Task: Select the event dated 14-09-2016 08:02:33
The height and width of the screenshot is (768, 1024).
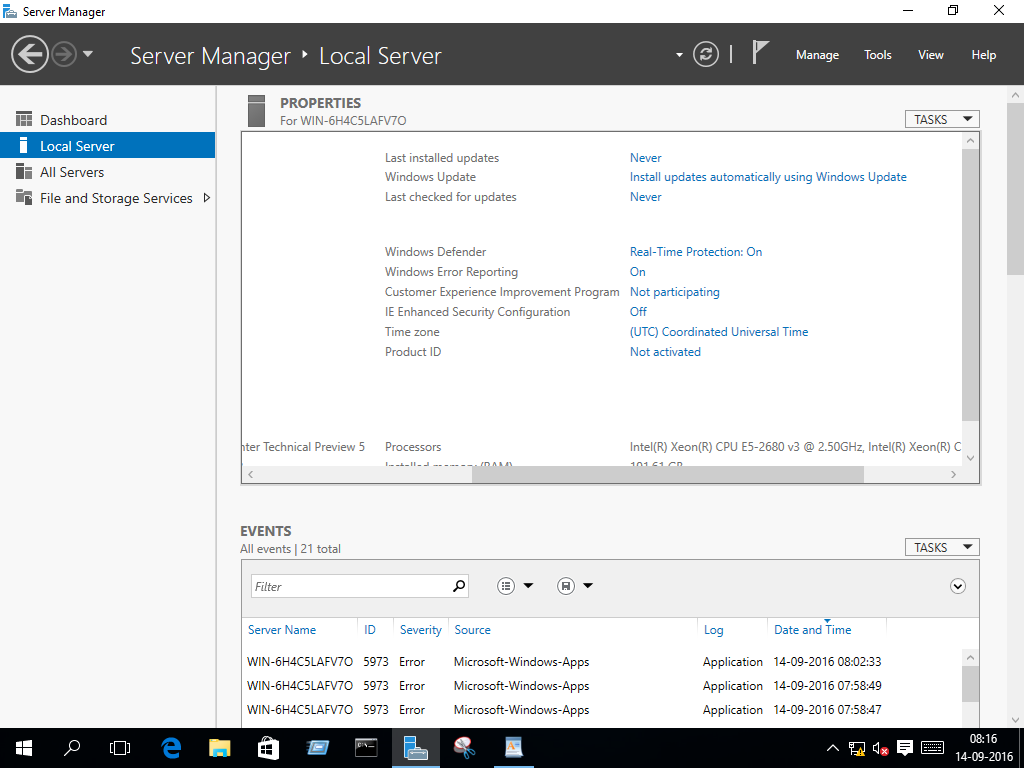Action: point(601,662)
